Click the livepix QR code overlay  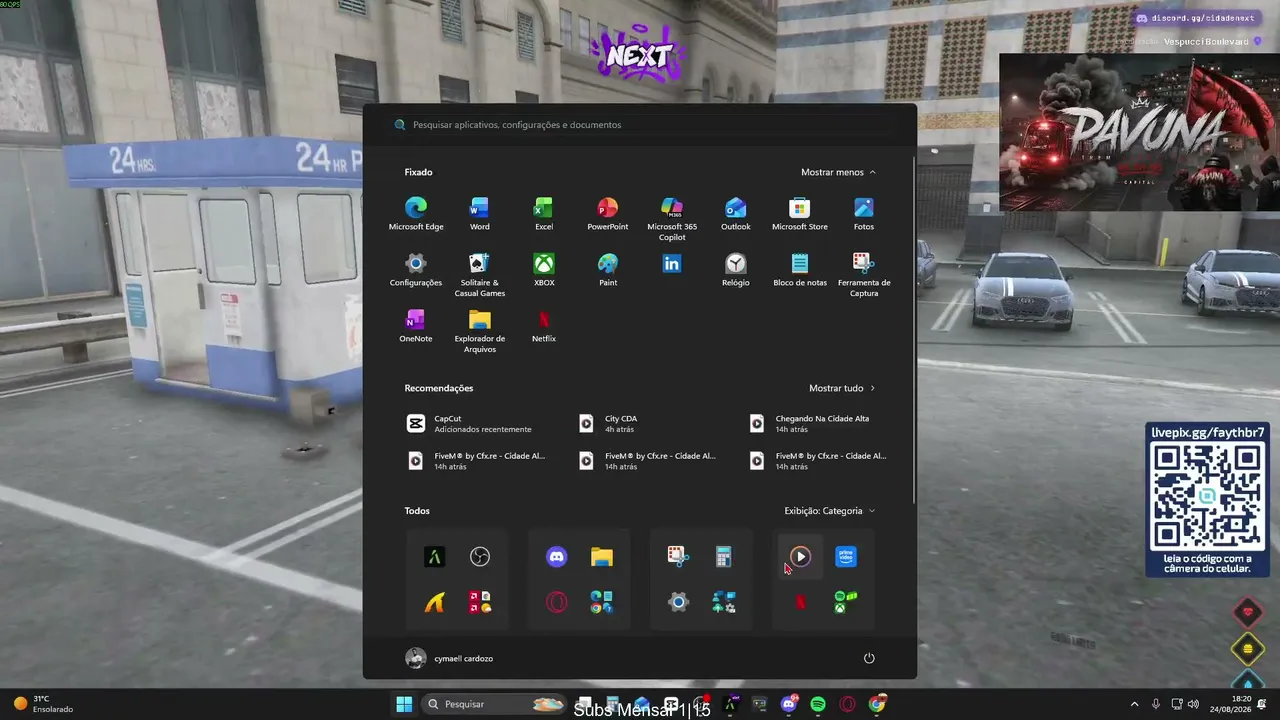click(1208, 497)
